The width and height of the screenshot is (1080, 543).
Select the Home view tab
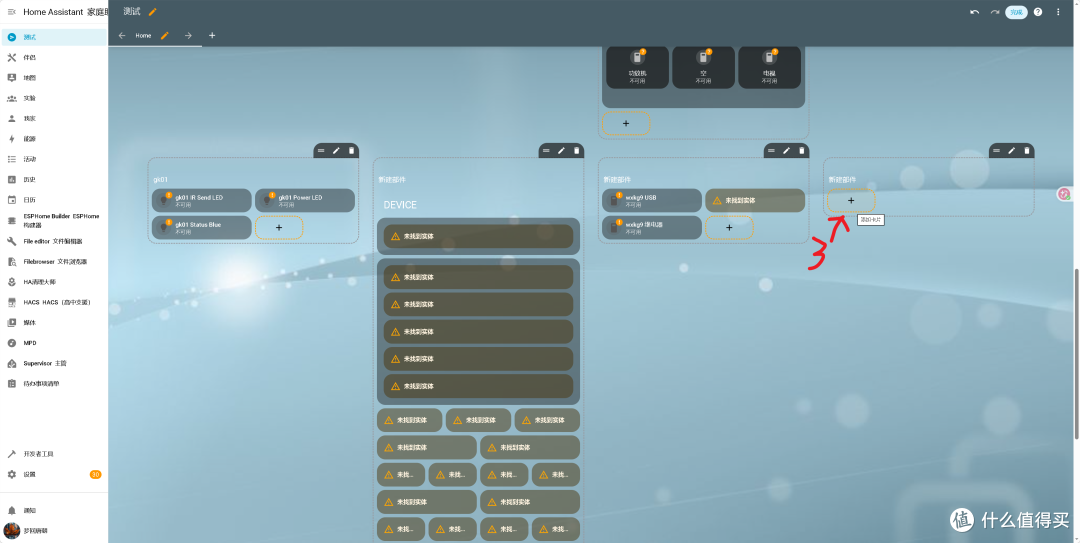(143, 35)
